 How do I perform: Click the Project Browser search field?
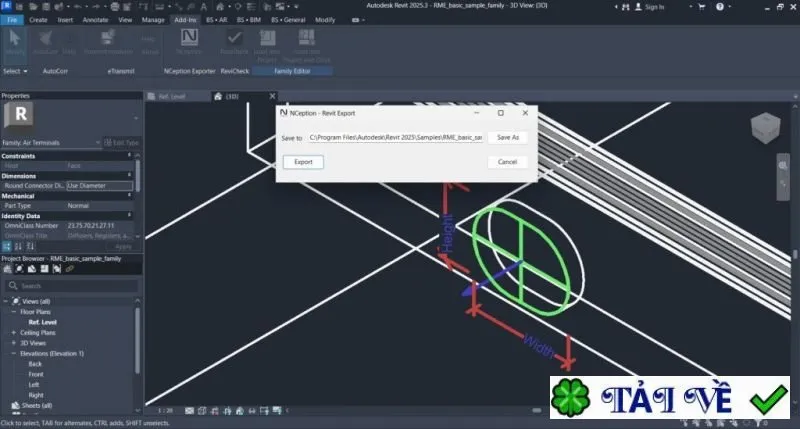tap(71, 286)
